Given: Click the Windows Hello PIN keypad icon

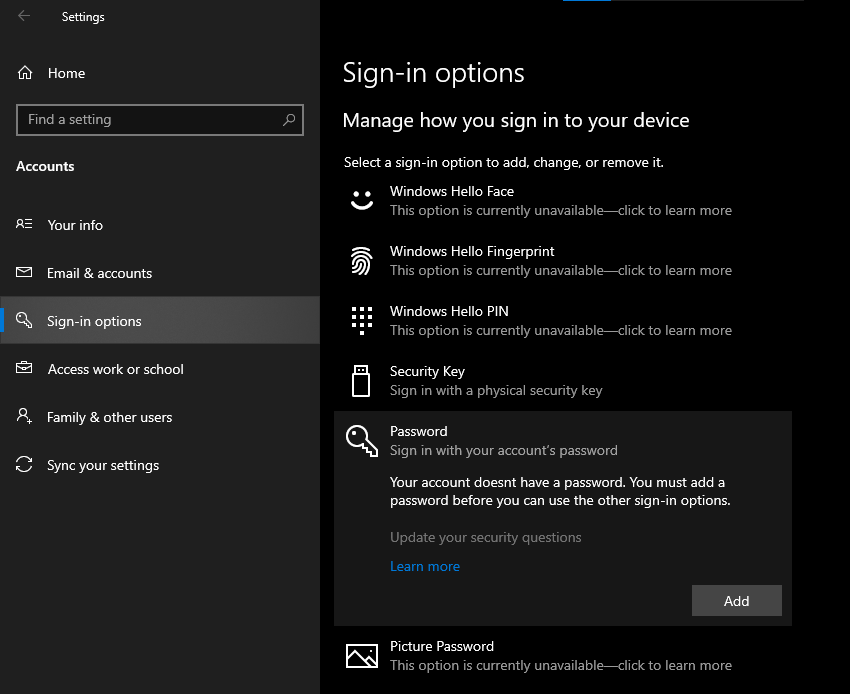Looking at the screenshot, I should (361, 320).
